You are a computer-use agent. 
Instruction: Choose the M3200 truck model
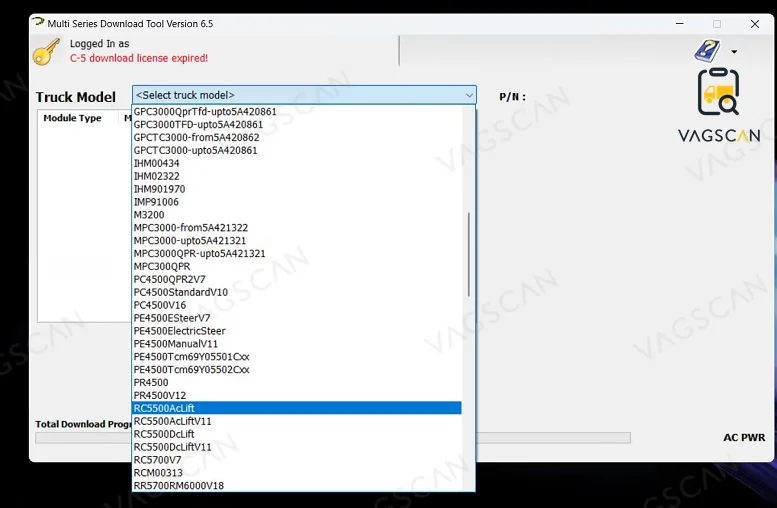coord(297,215)
